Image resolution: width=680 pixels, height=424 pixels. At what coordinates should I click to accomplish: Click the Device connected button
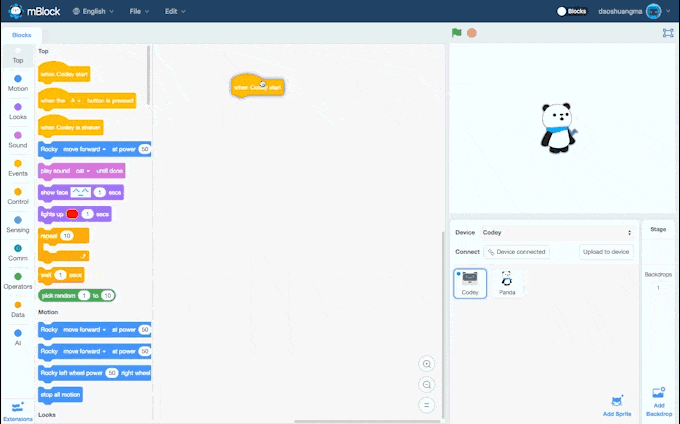[x=516, y=252]
